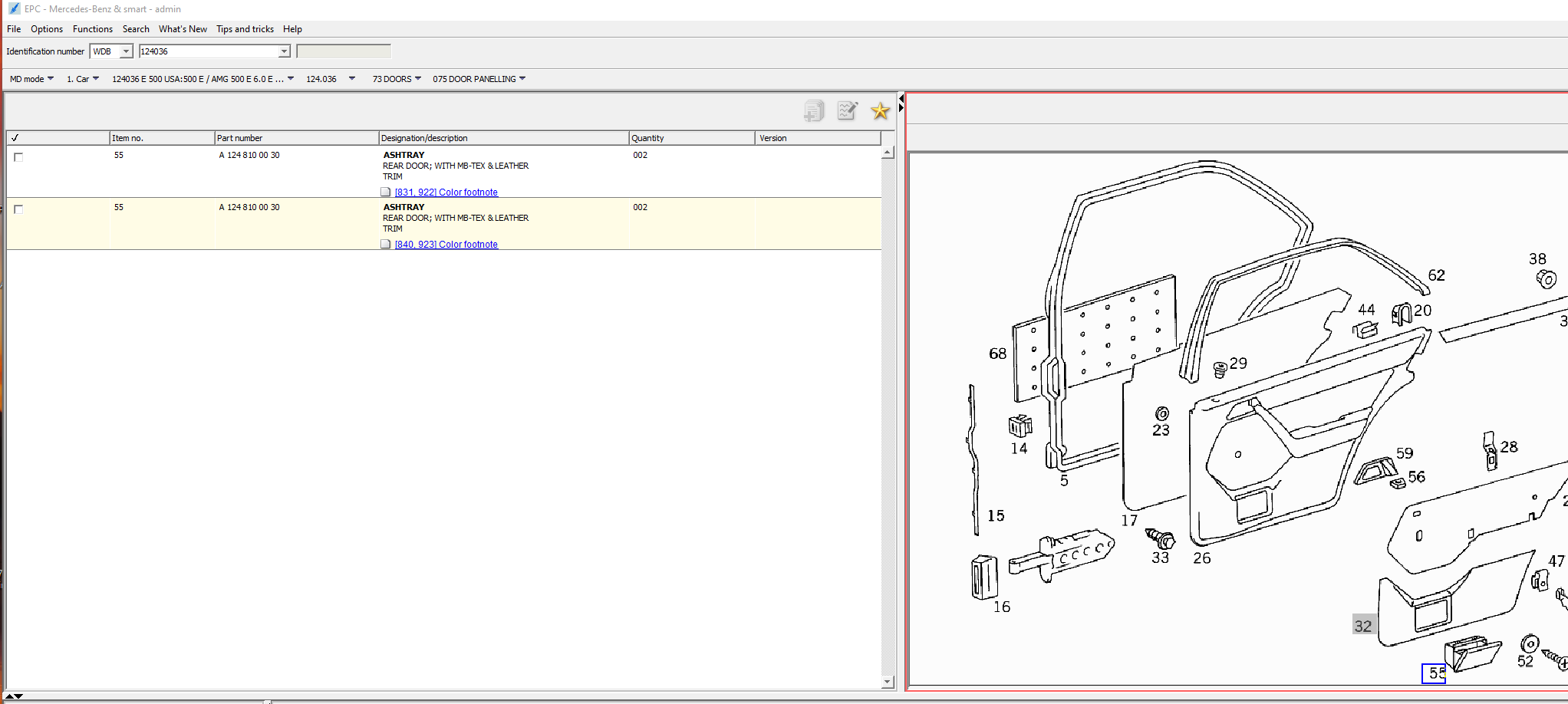The width and height of the screenshot is (1568, 704).
Task: Click the notepad with pencil notes icon
Action: pyautogui.click(x=847, y=111)
